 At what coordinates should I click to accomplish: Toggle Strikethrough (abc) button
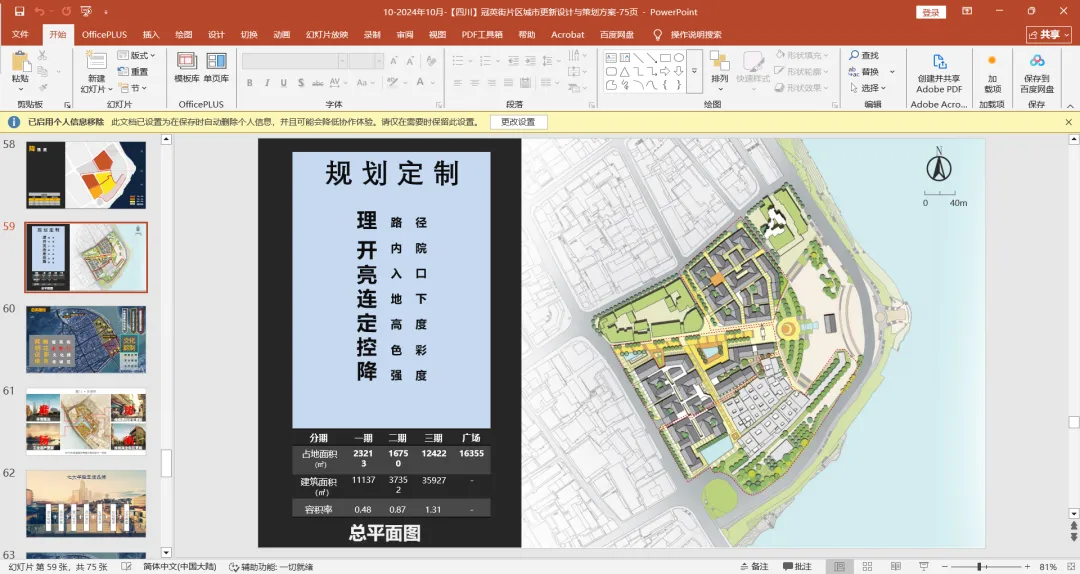(x=318, y=83)
